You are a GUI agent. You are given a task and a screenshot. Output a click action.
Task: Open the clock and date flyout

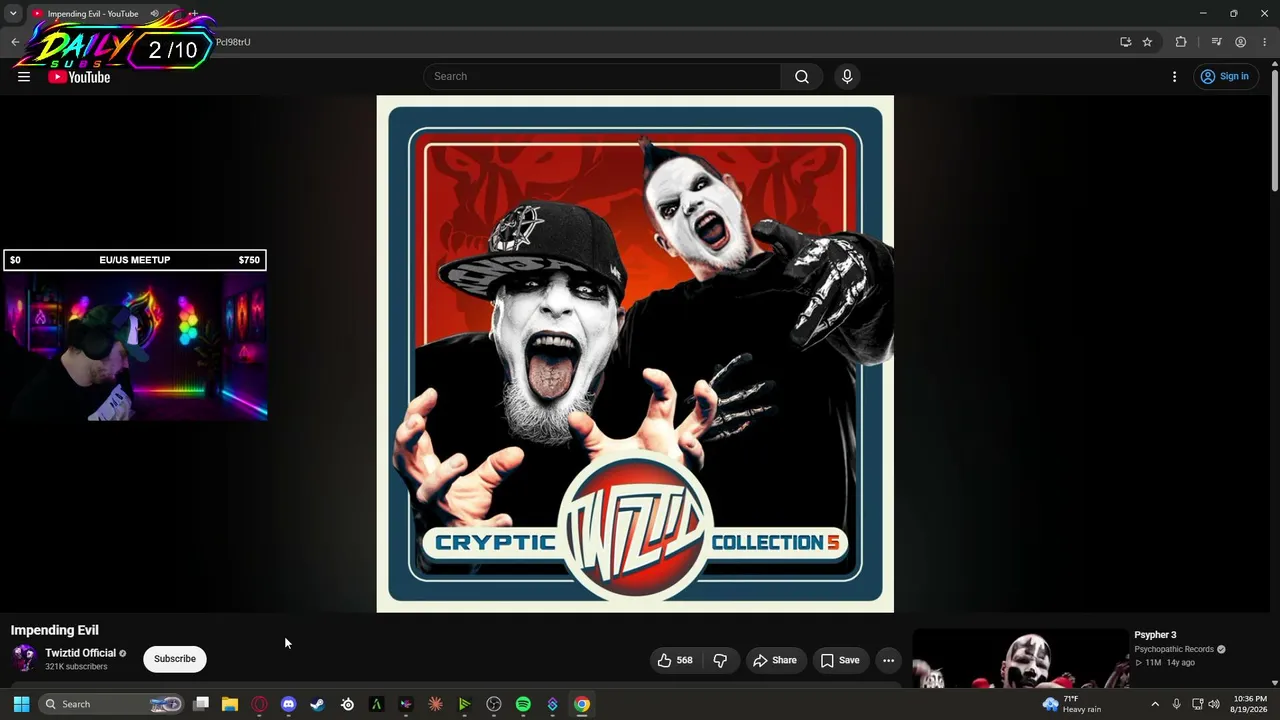pos(1250,704)
